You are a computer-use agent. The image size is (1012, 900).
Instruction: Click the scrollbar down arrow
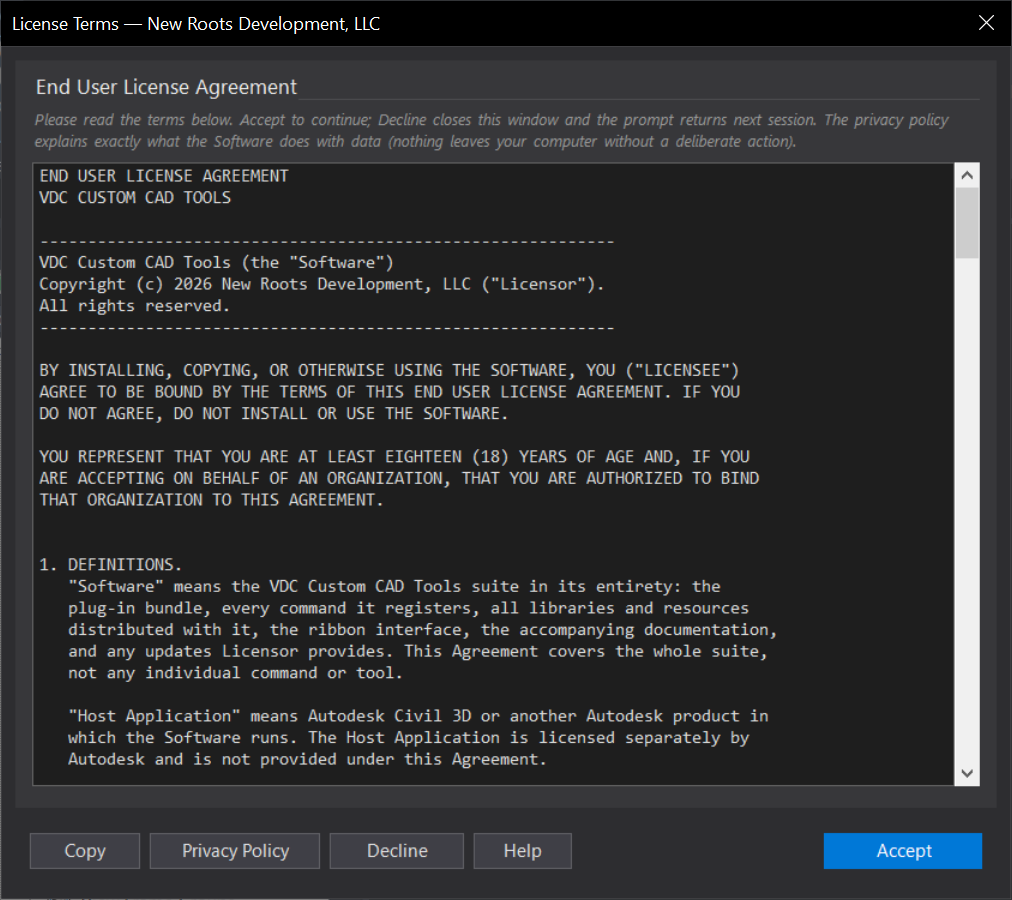[x=966, y=773]
